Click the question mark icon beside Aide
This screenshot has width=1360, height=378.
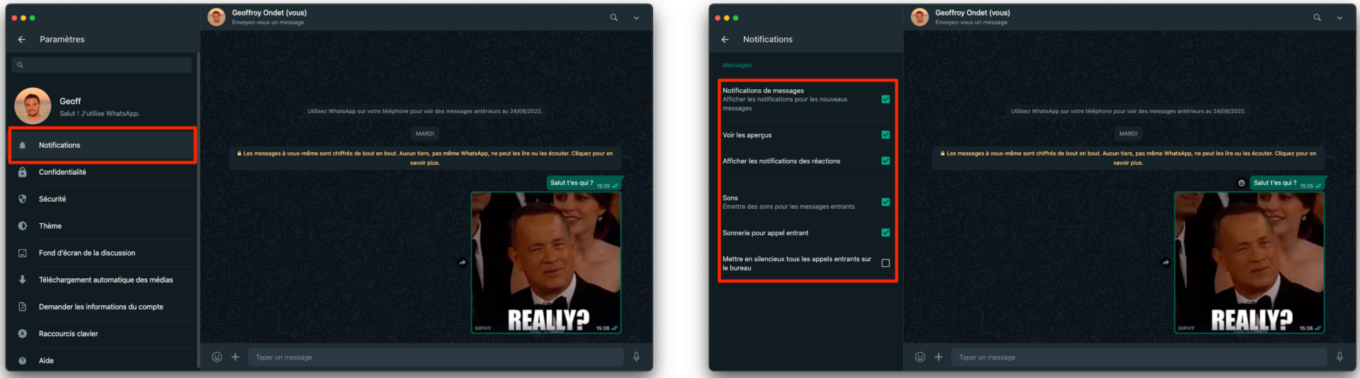[22, 361]
